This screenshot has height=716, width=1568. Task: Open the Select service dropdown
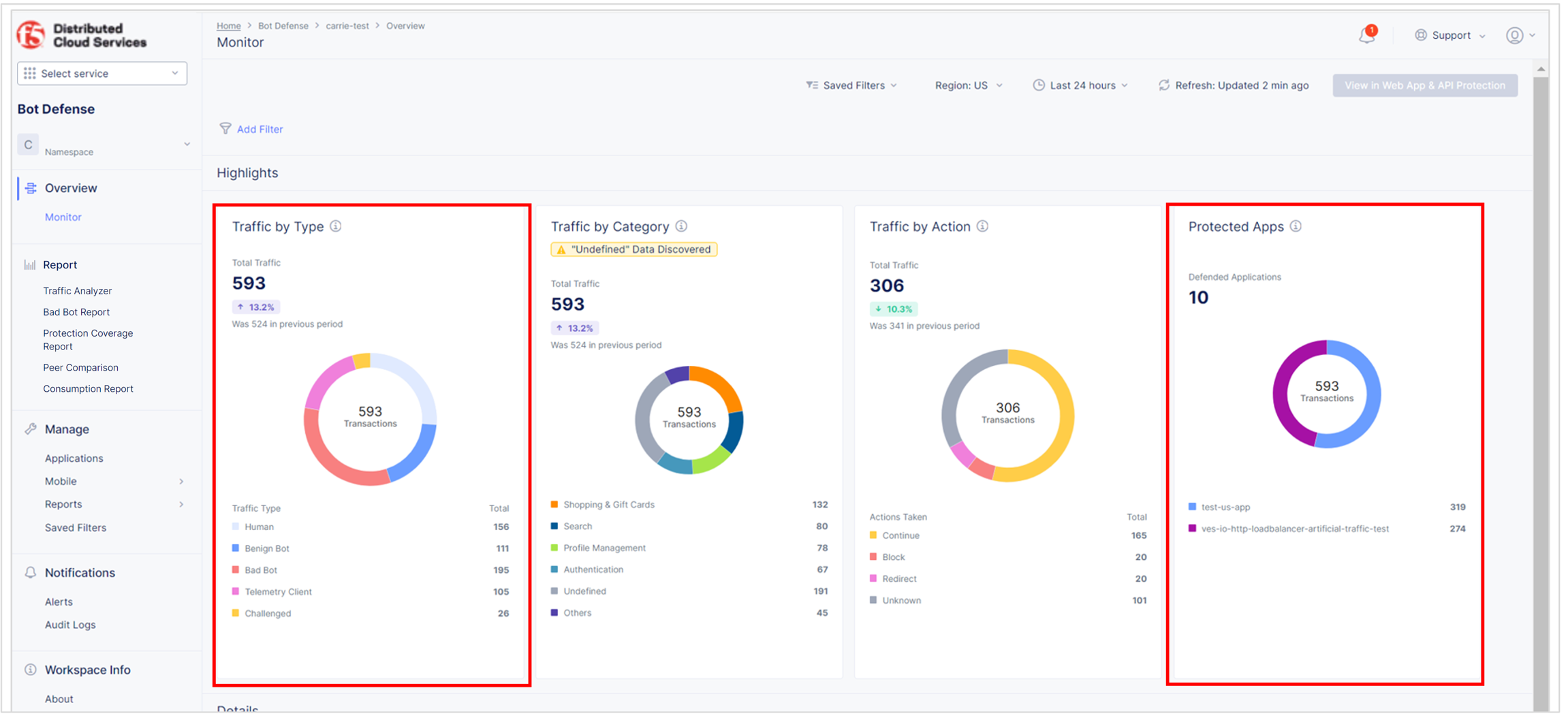pyautogui.click(x=101, y=73)
